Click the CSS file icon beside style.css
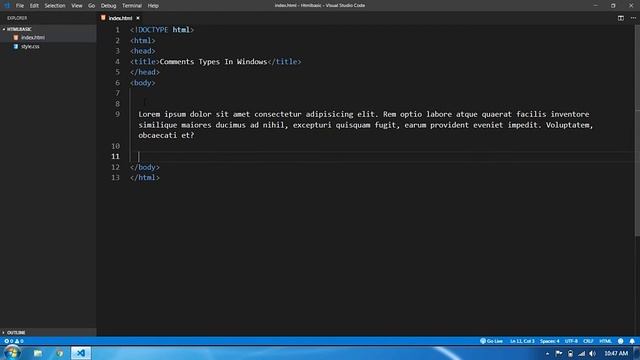This screenshot has height=360, width=640. [x=16, y=47]
